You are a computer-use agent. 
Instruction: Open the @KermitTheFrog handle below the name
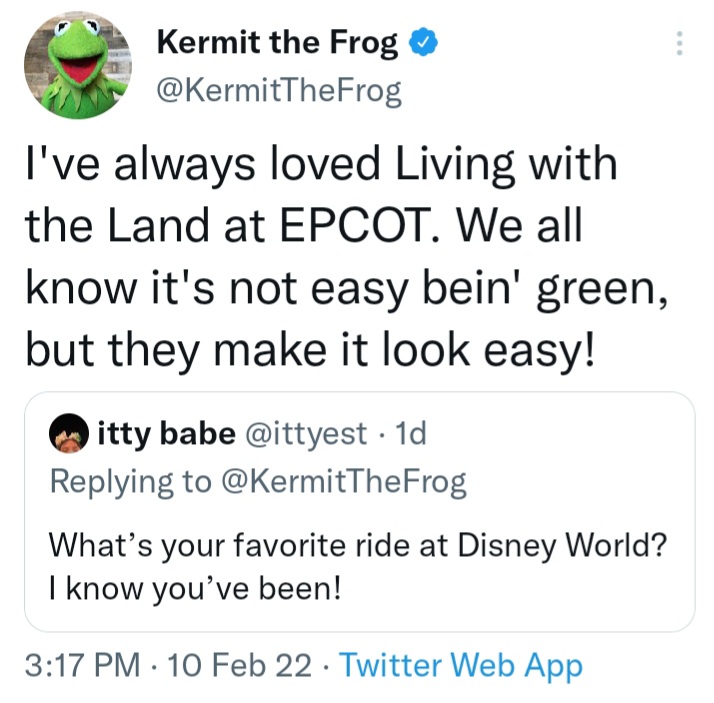pyautogui.click(x=279, y=92)
